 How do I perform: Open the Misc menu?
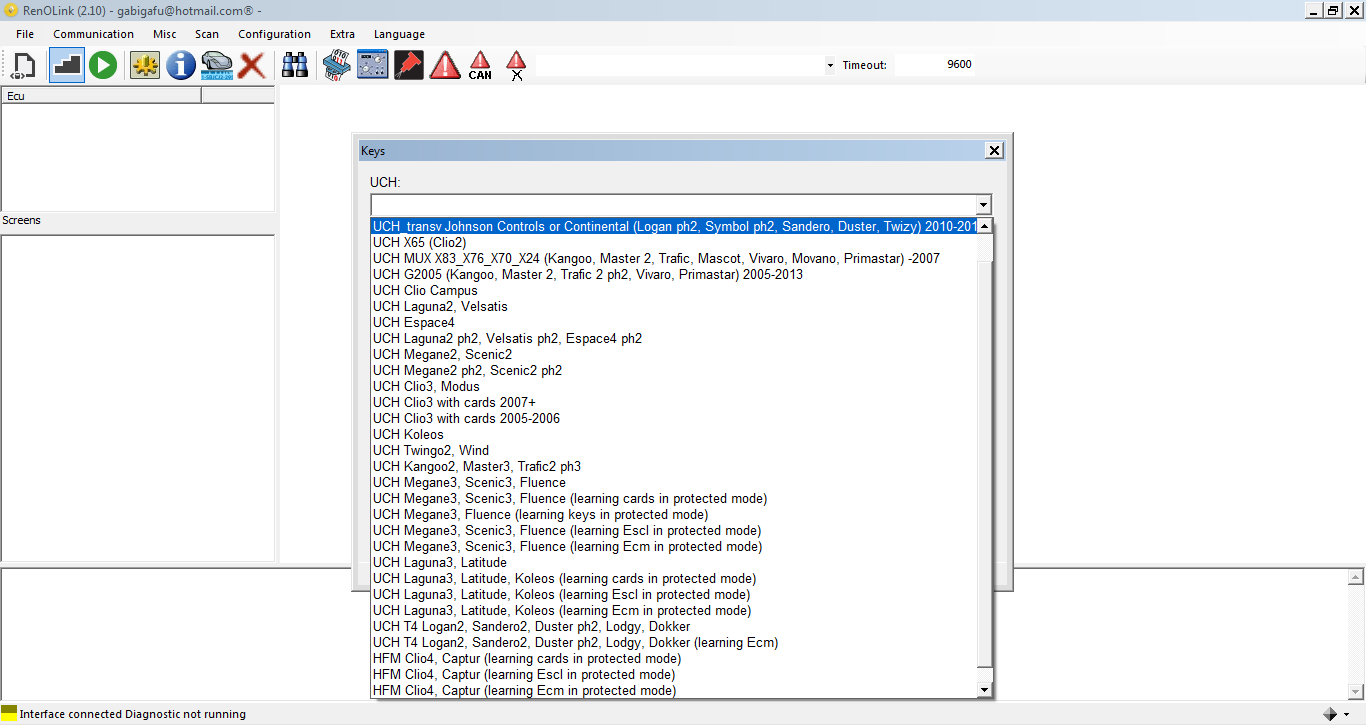pyautogui.click(x=165, y=34)
